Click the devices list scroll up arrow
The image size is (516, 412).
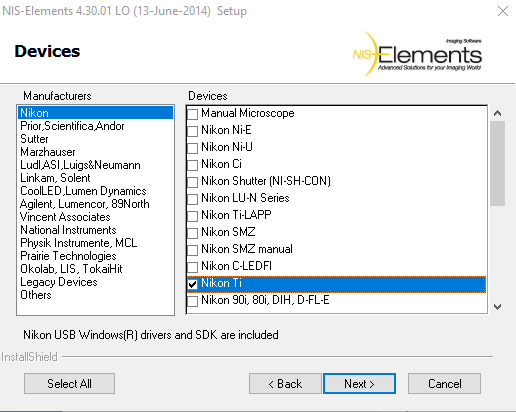[x=497, y=113]
